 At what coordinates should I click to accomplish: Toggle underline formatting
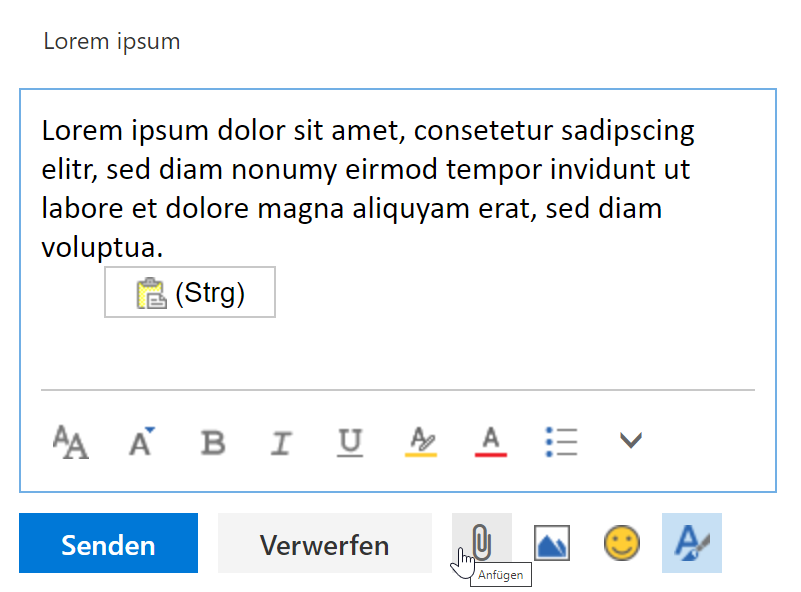pos(350,442)
